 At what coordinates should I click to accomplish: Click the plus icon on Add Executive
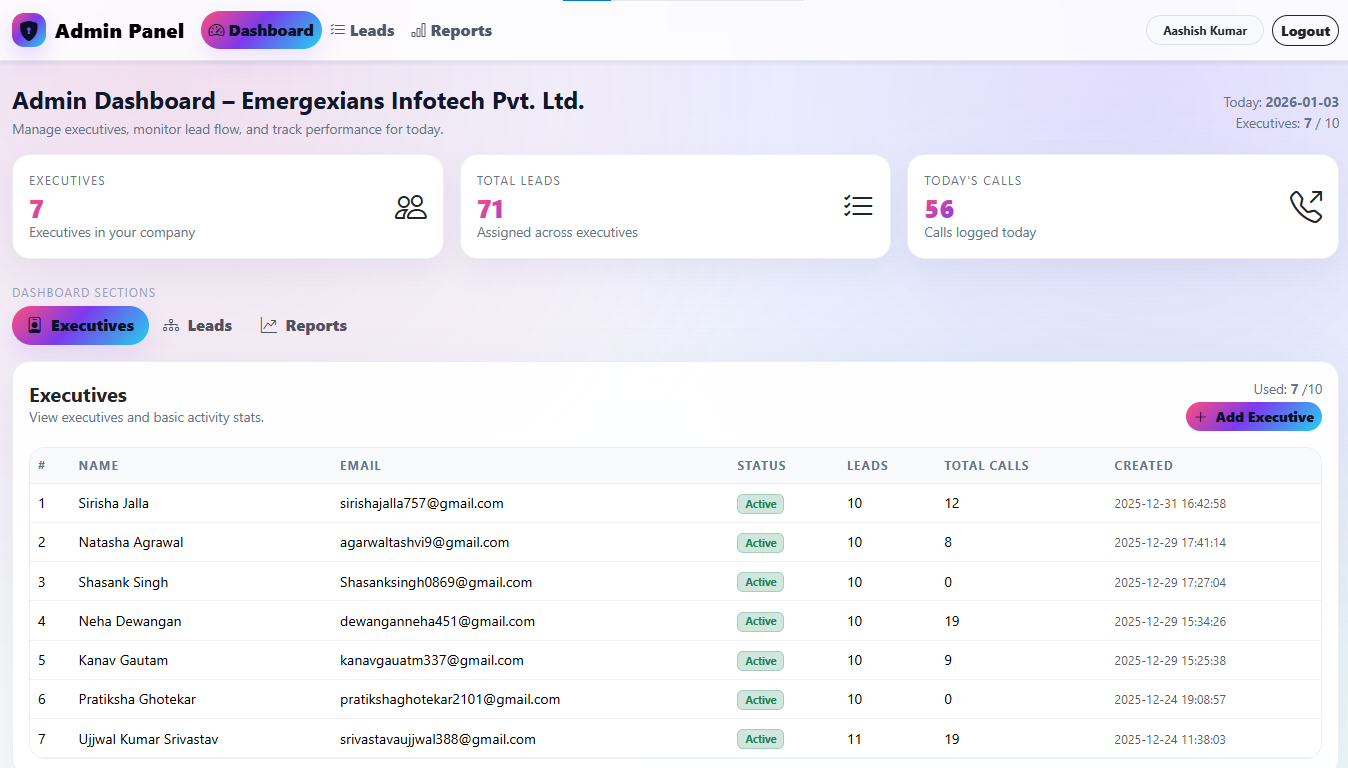(x=1200, y=417)
